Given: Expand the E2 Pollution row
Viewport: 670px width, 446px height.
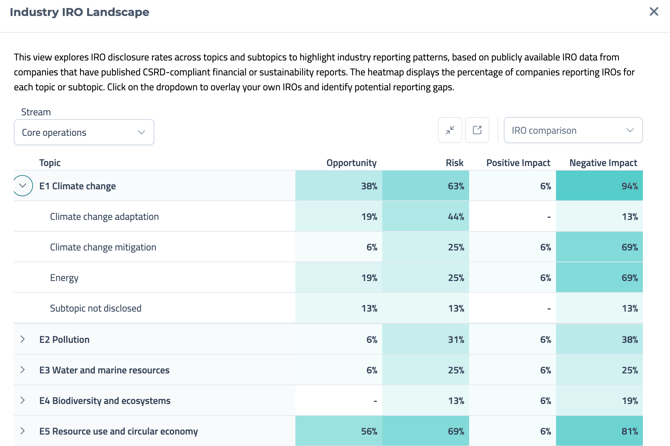Looking at the screenshot, I should coord(23,339).
